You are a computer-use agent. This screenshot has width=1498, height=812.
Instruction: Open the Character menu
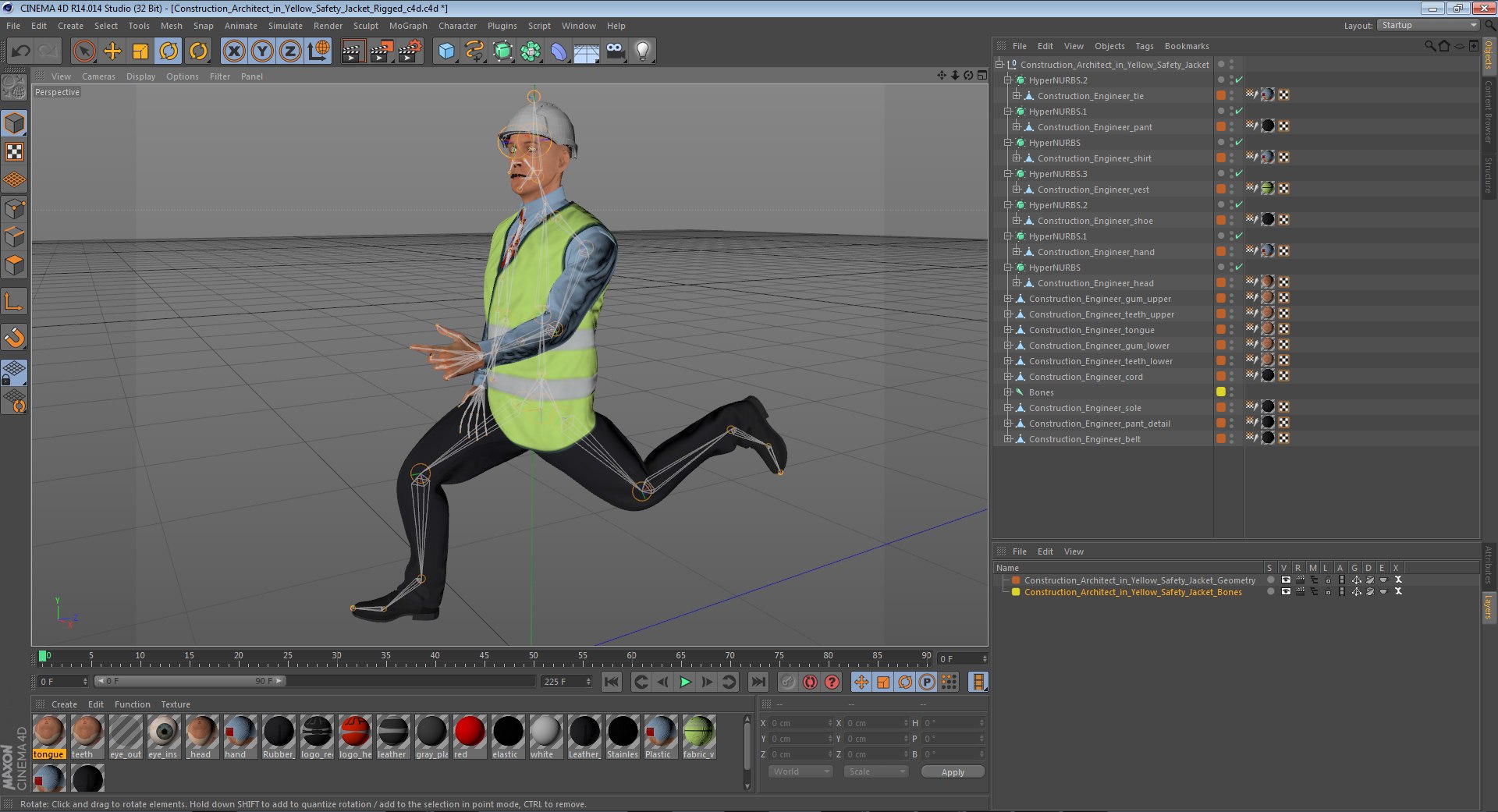point(457,26)
